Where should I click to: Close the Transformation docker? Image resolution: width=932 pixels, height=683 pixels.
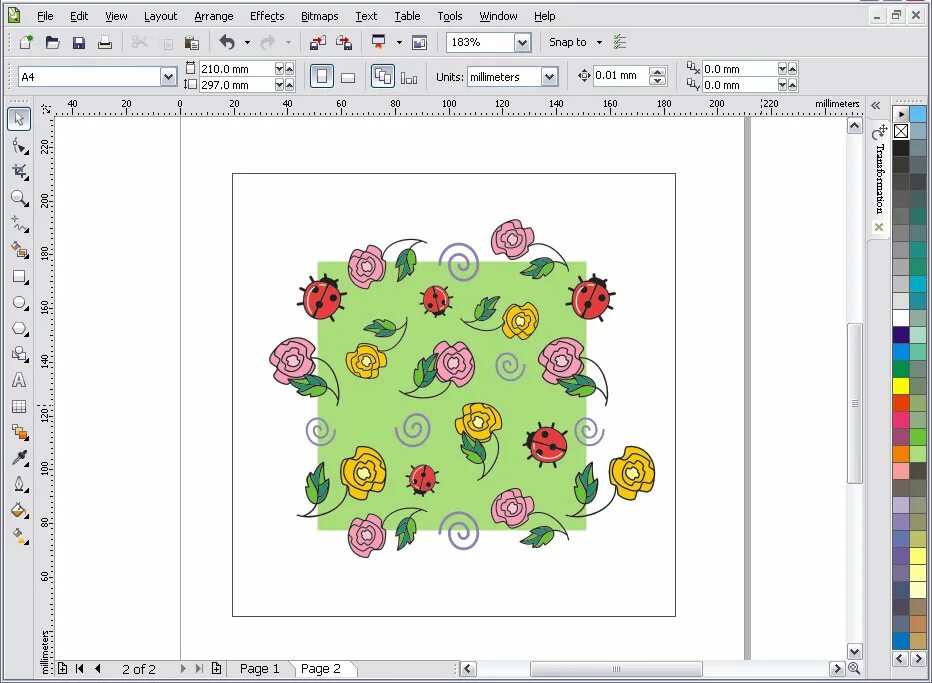pyautogui.click(x=879, y=227)
